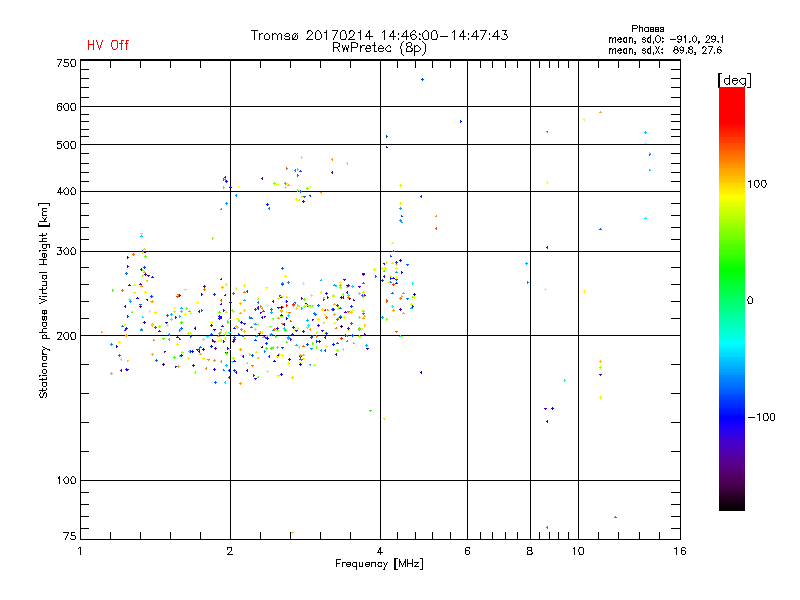Click the x-axis "10" tick label
Screen dimensions: 800x600
pos(578,551)
